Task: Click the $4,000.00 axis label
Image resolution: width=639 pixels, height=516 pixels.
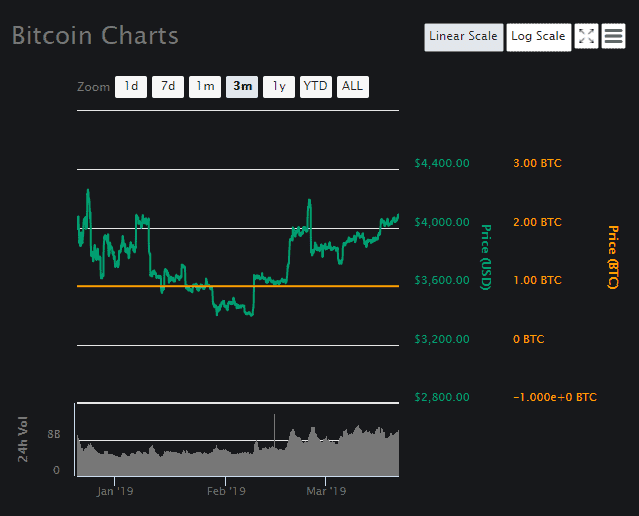Action: [442, 222]
